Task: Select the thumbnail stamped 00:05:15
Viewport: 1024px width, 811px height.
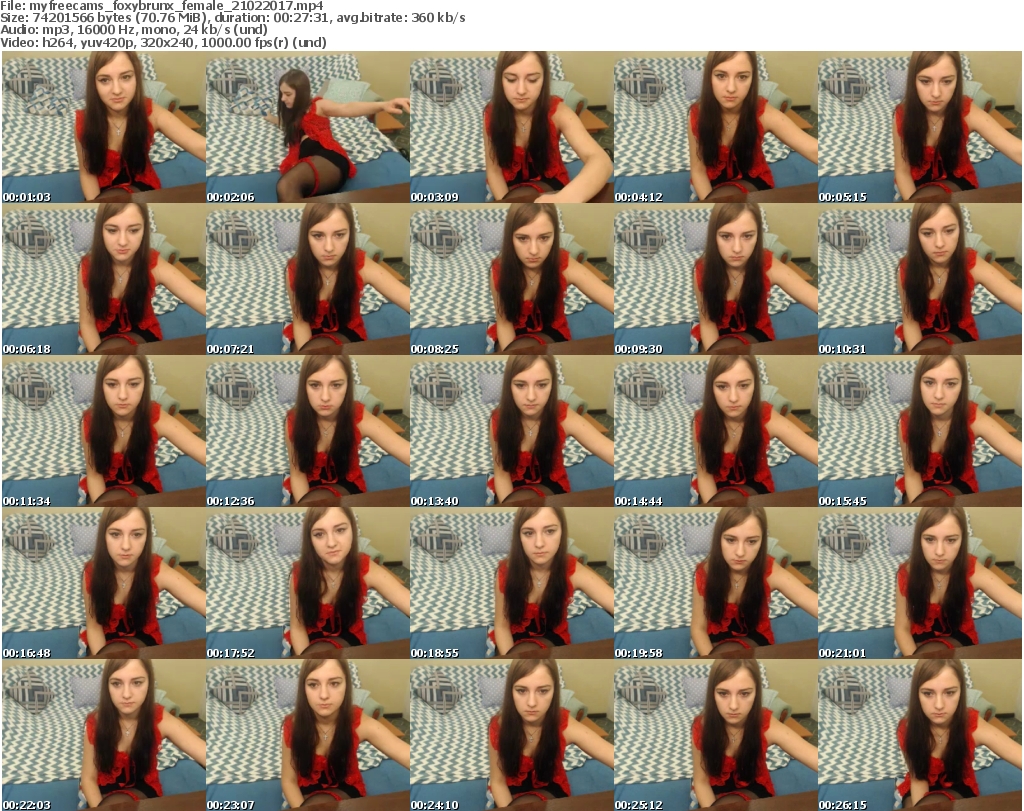Action: [920, 127]
